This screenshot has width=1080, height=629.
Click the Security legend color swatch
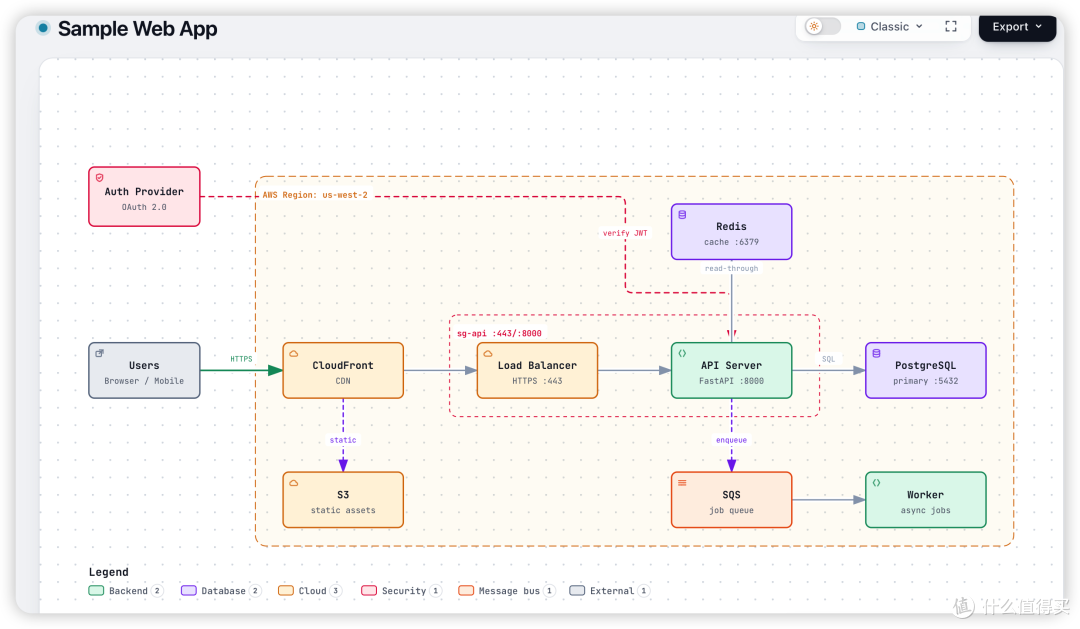pyautogui.click(x=369, y=590)
